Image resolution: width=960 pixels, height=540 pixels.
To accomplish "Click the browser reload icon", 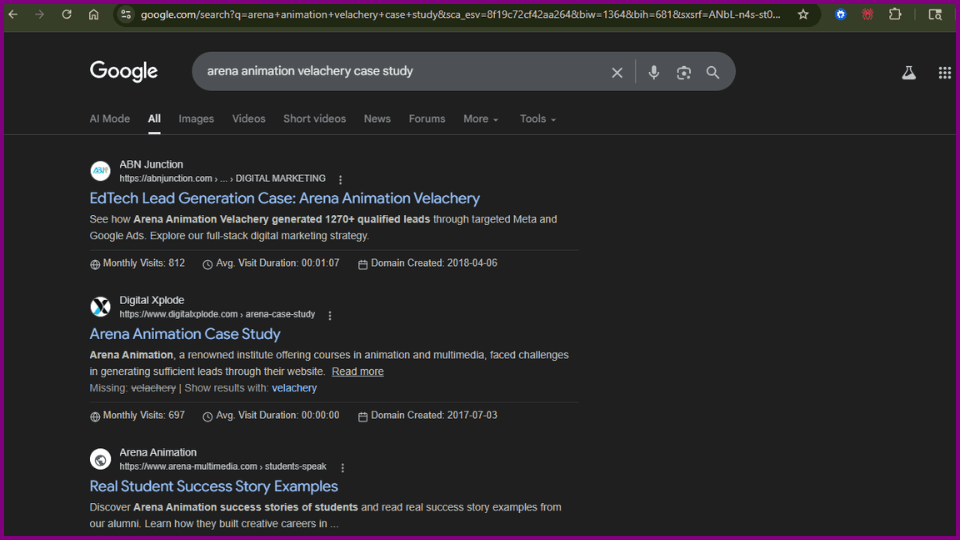I will 67,15.
